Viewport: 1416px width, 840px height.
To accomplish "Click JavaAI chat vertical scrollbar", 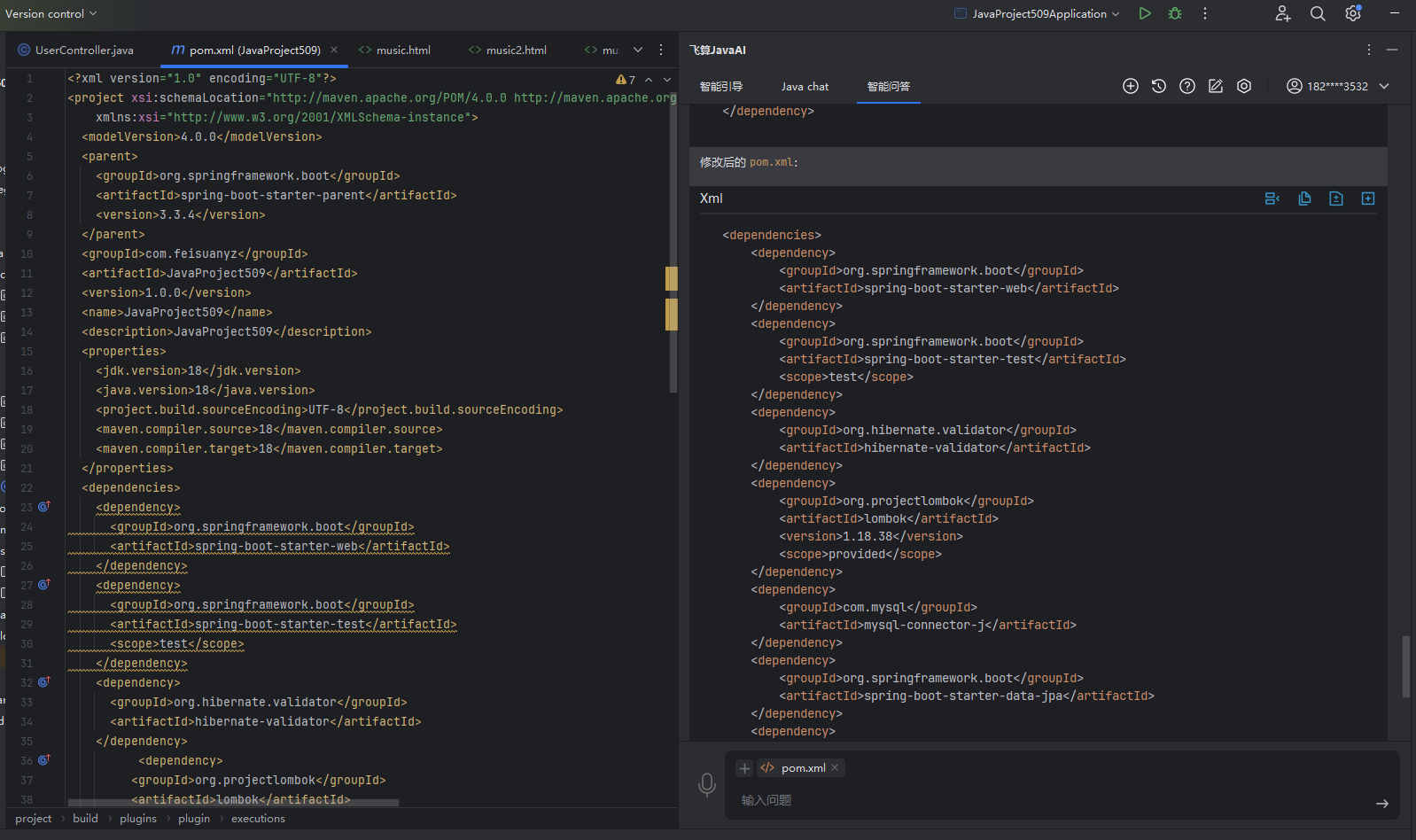I will click(1406, 666).
